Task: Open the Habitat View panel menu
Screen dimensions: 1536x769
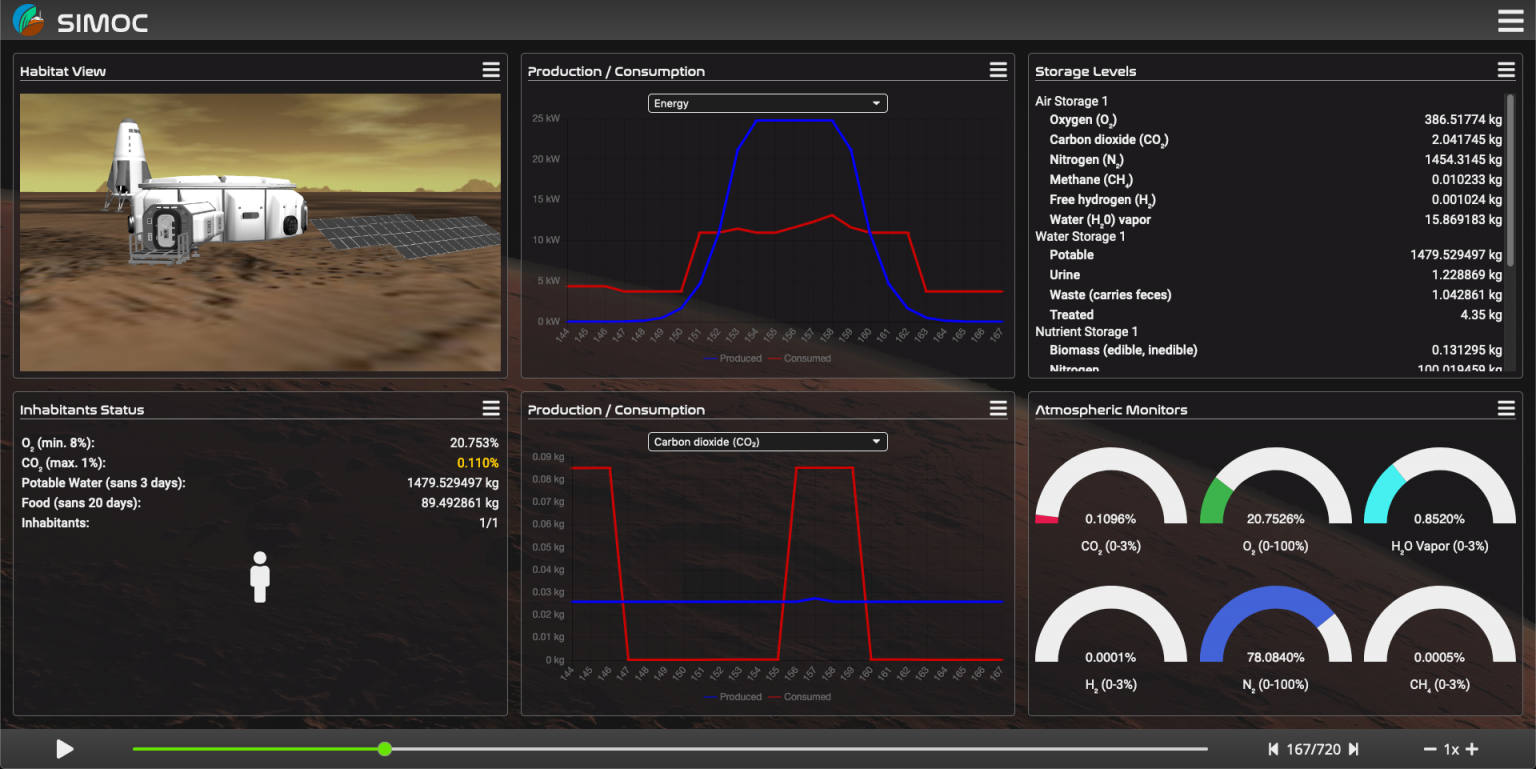Action: click(491, 70)
